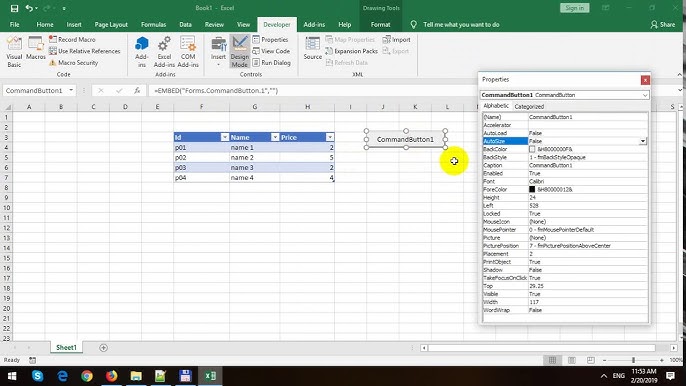Switch to Page Layout view in status bar

click(571, 360)
